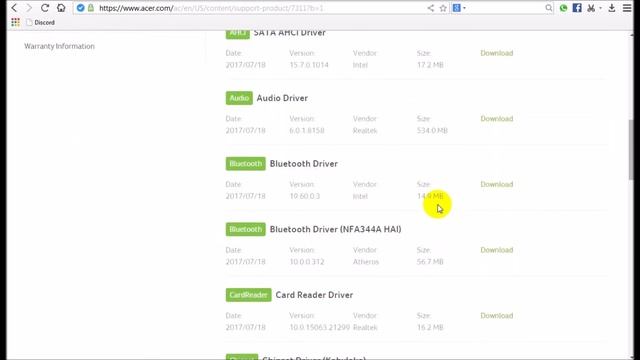
Task: Select the Card Reader Driver title
Action: [314, 295]
